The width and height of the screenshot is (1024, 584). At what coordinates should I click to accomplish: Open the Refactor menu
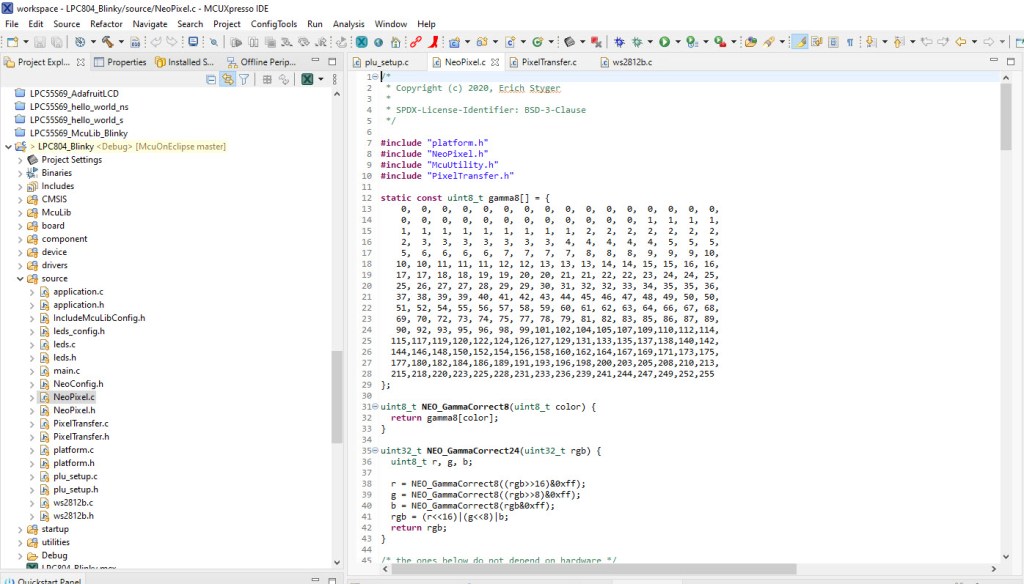click(x=106, y=24)
